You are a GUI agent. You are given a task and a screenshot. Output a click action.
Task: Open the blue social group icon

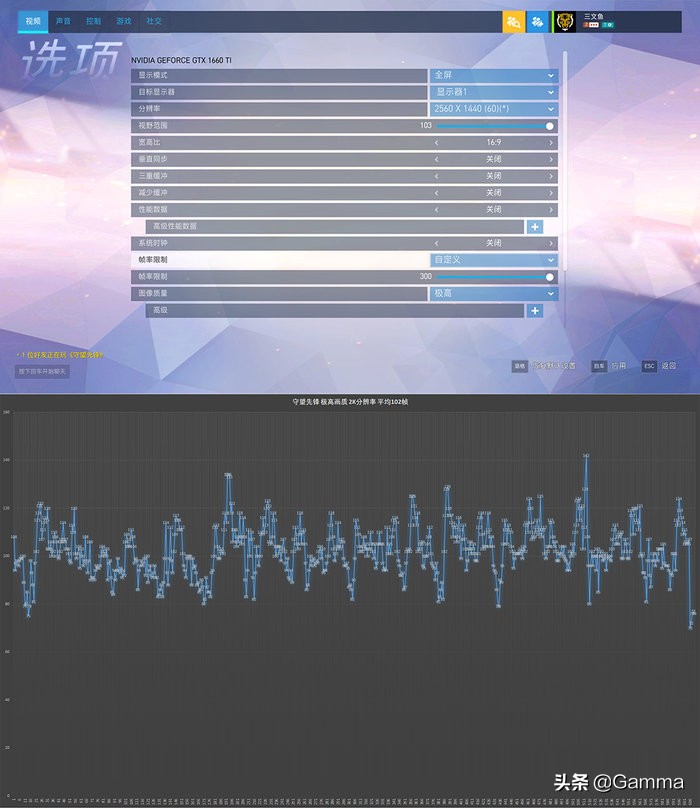[x=537, y=22]
